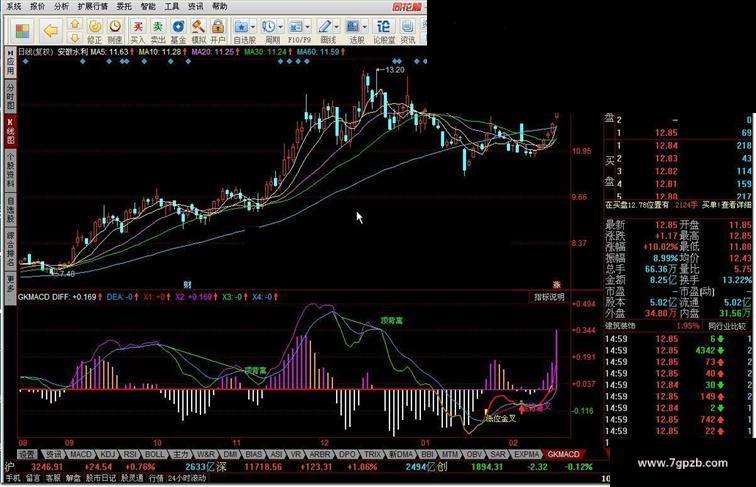Viewport: 756px width, 487px height.
Task: Open the 基金 fund icon
Action: point(178,31)
